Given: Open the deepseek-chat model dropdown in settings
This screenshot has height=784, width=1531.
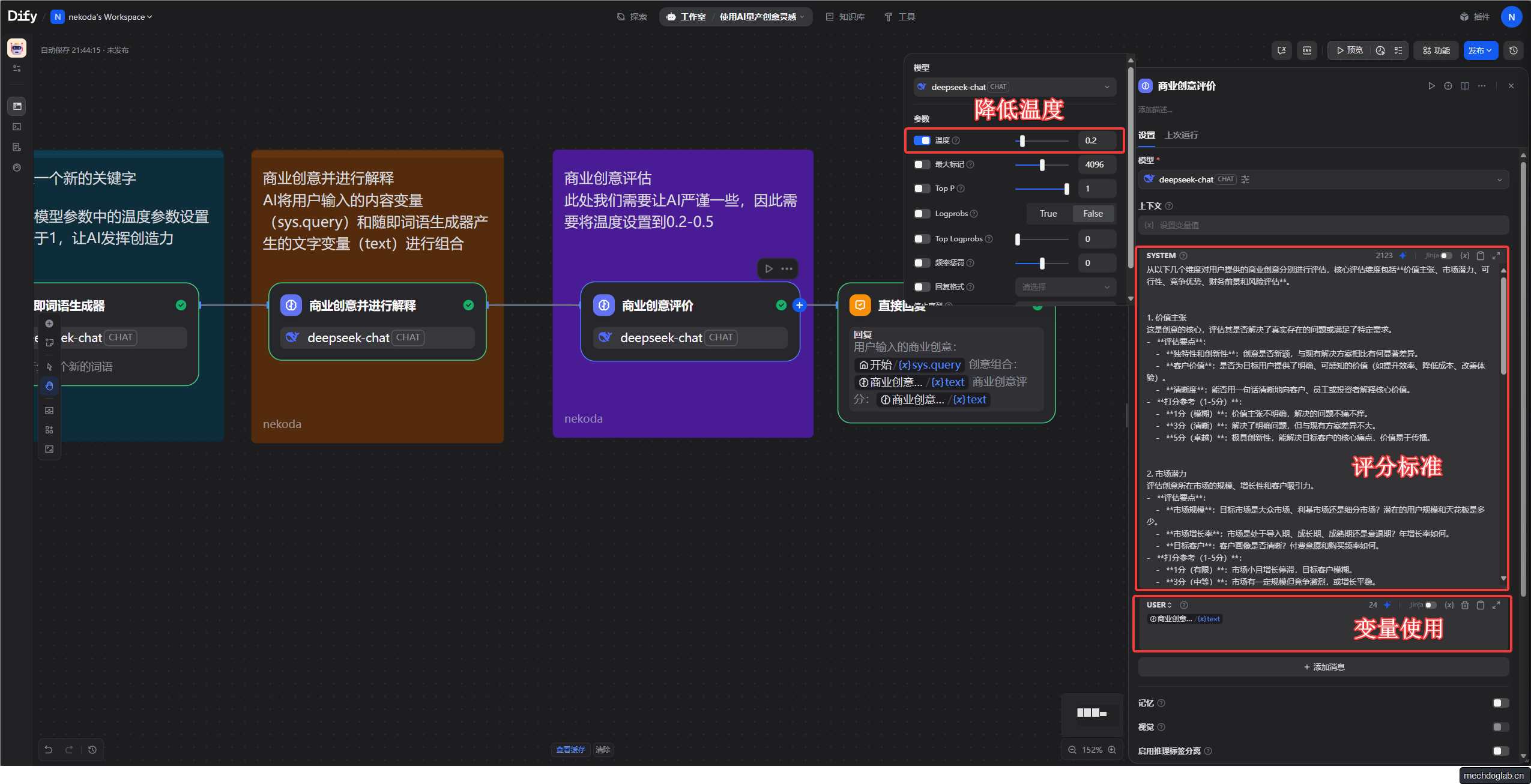Looking at the screenshot, I should coord(1323,179).
